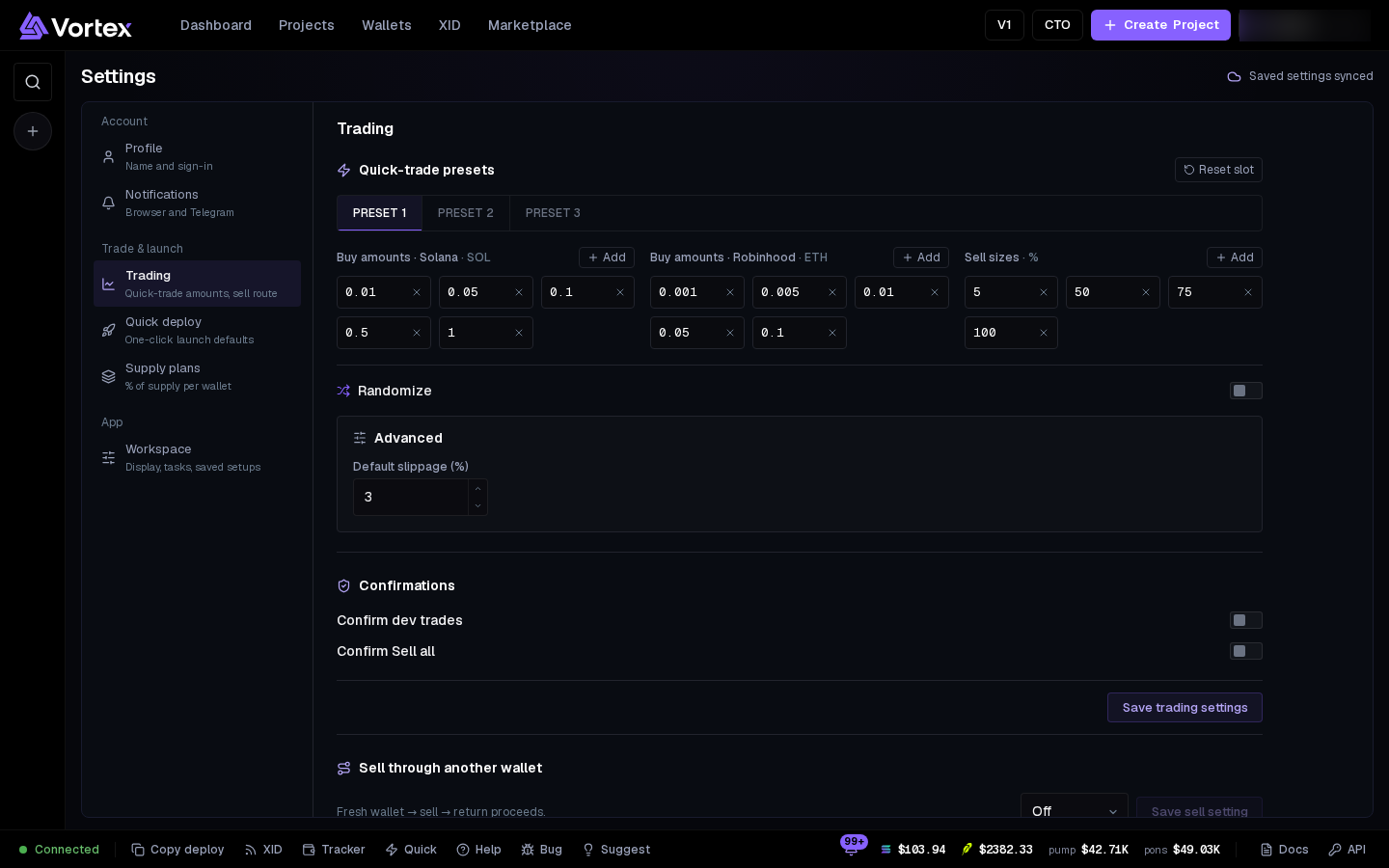This screenshot has height=868, width=1389.
Task: Click the 0.005 Robinhood amount field
Action: (800, 292)
